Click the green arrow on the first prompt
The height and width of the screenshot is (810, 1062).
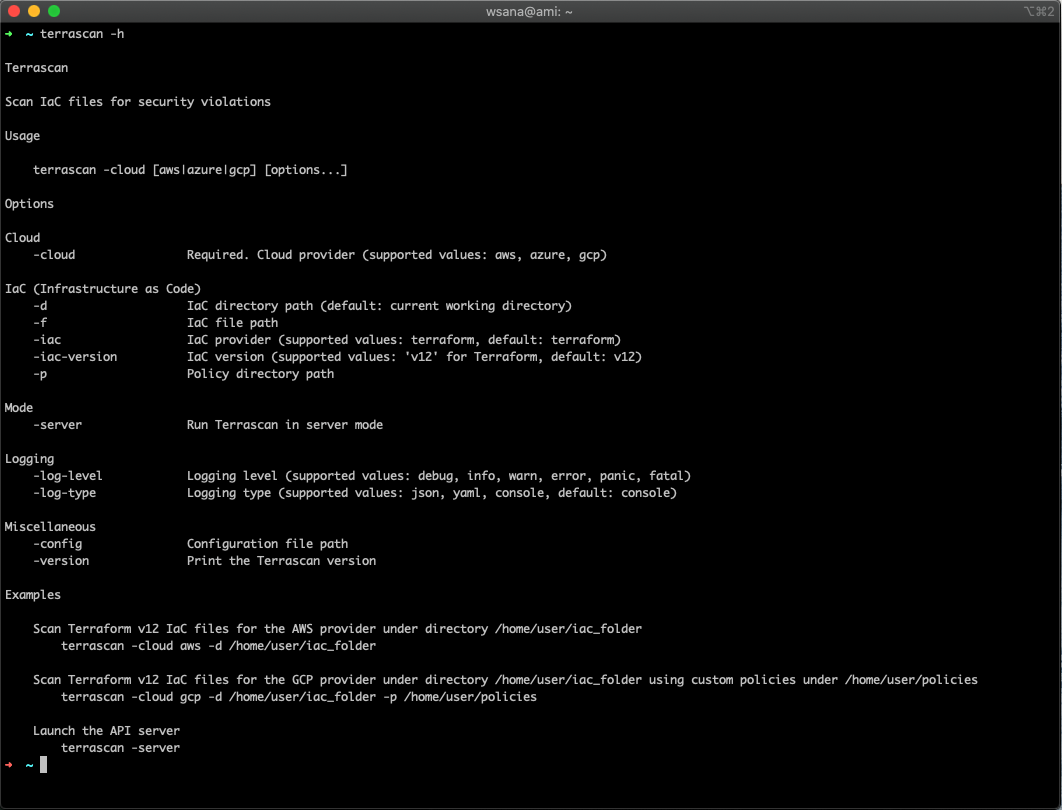click(9, 34)
